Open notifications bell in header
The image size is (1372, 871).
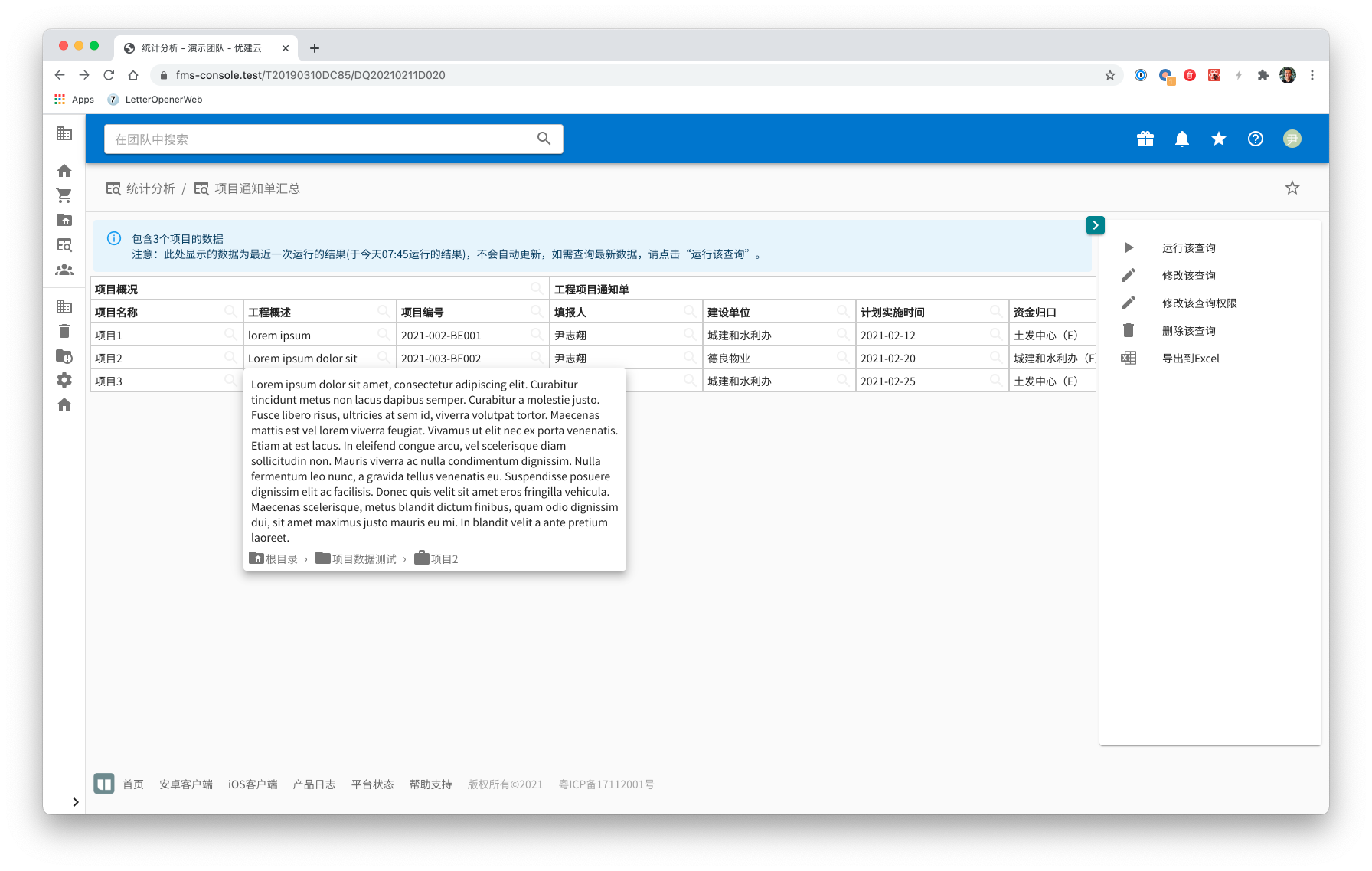pos(1181,139)
